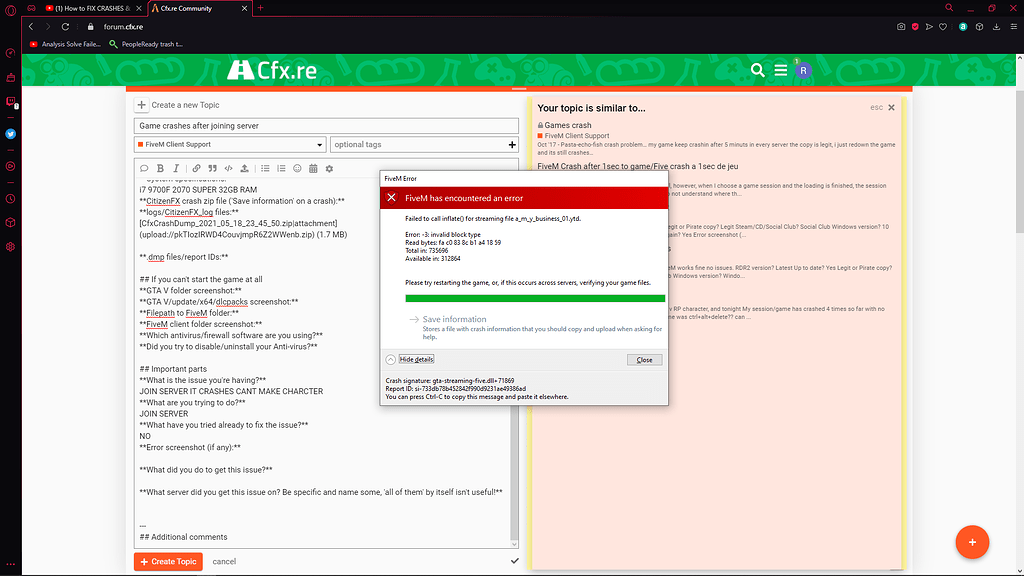Click the speech bubble quote-reply icon
This screenshot has height=576, width=1024.
(x=144, y=168)
